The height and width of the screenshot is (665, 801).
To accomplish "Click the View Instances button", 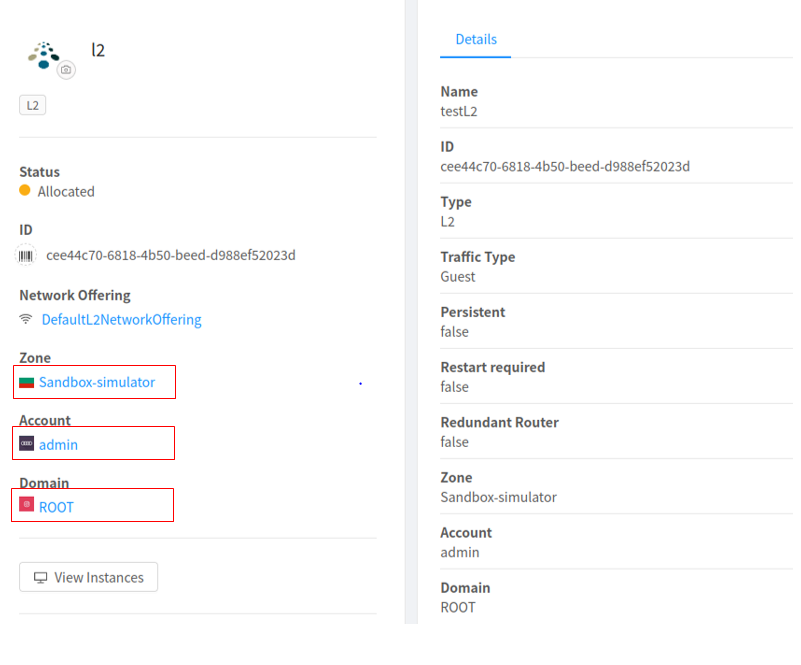I will 88,577.
